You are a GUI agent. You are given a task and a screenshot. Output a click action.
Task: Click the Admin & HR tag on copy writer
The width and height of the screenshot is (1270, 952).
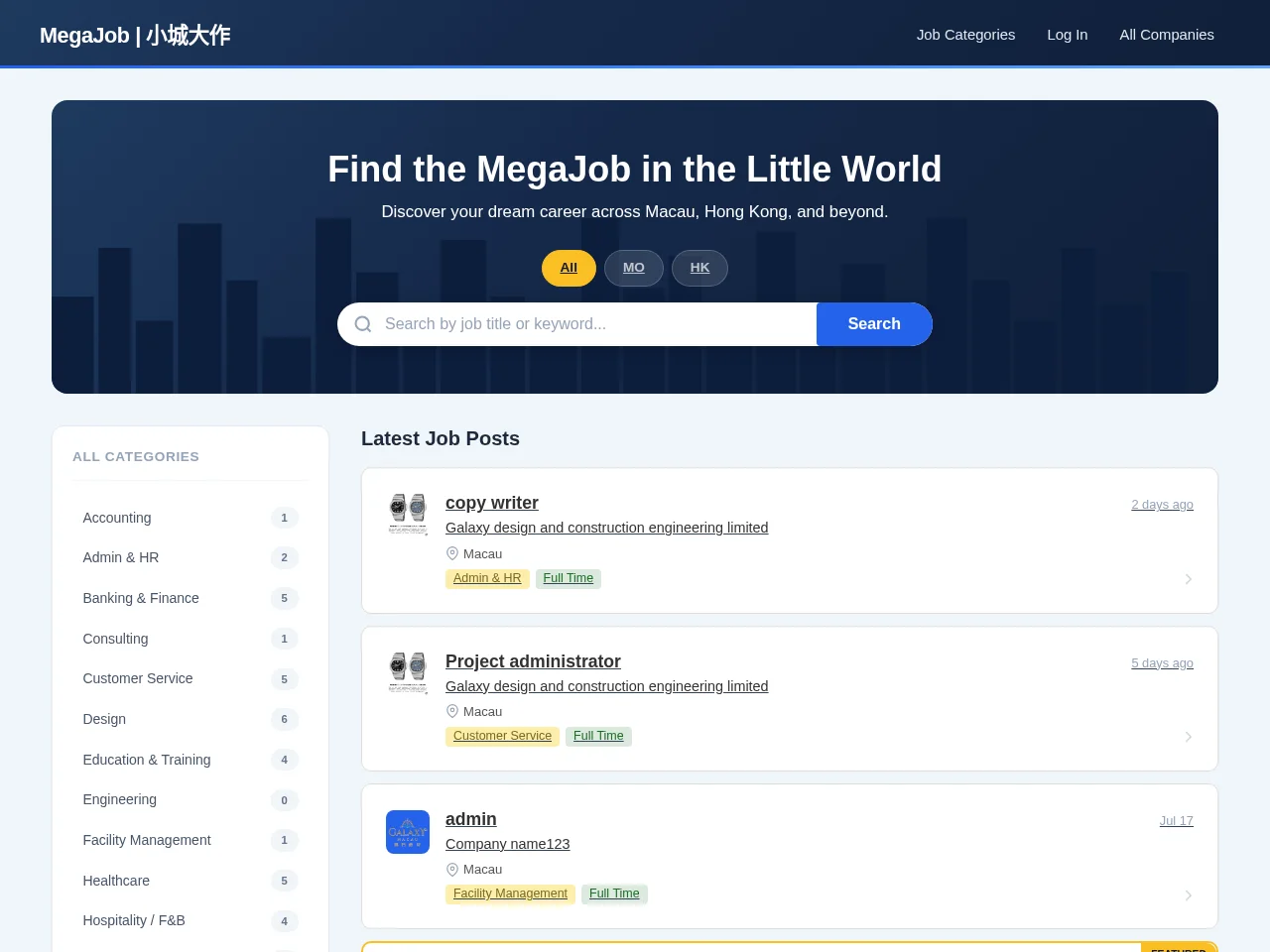[x=487, y=578]
